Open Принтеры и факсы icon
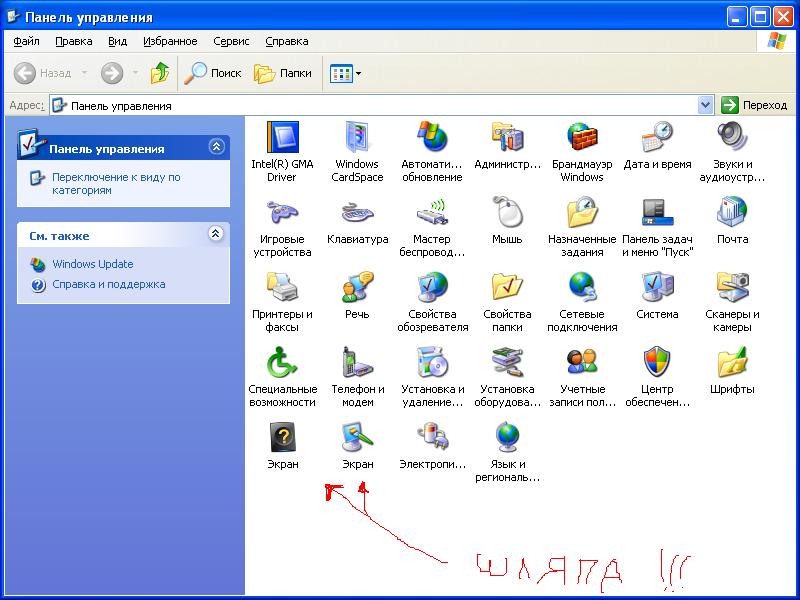Viewport: 800px width, 600px height. tap(282, 288)
